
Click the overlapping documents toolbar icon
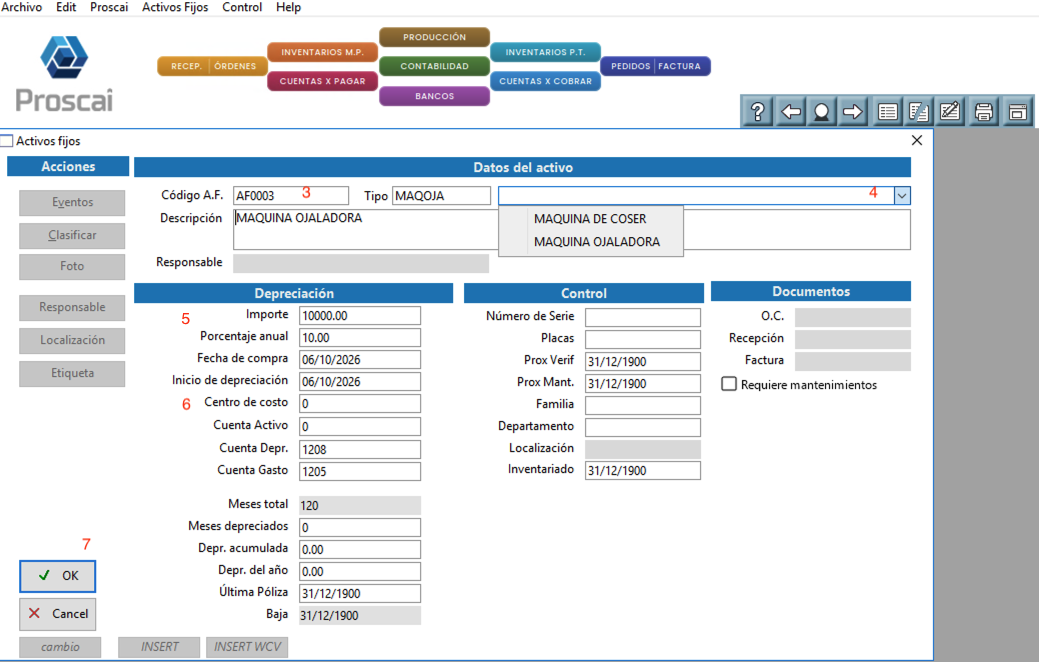coord(918,111)
